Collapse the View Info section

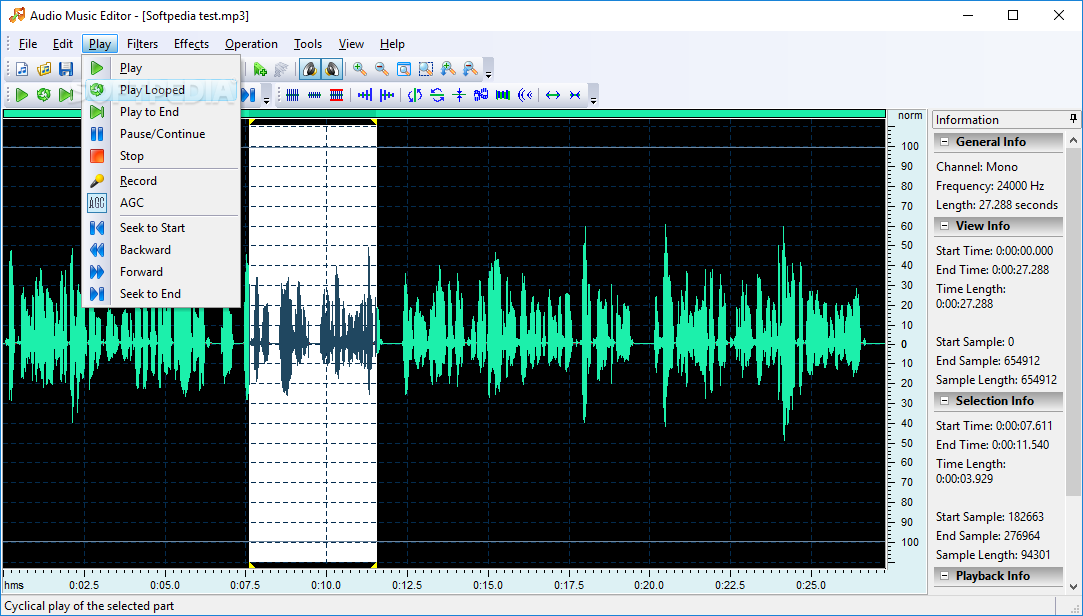[x=944, y=227]
